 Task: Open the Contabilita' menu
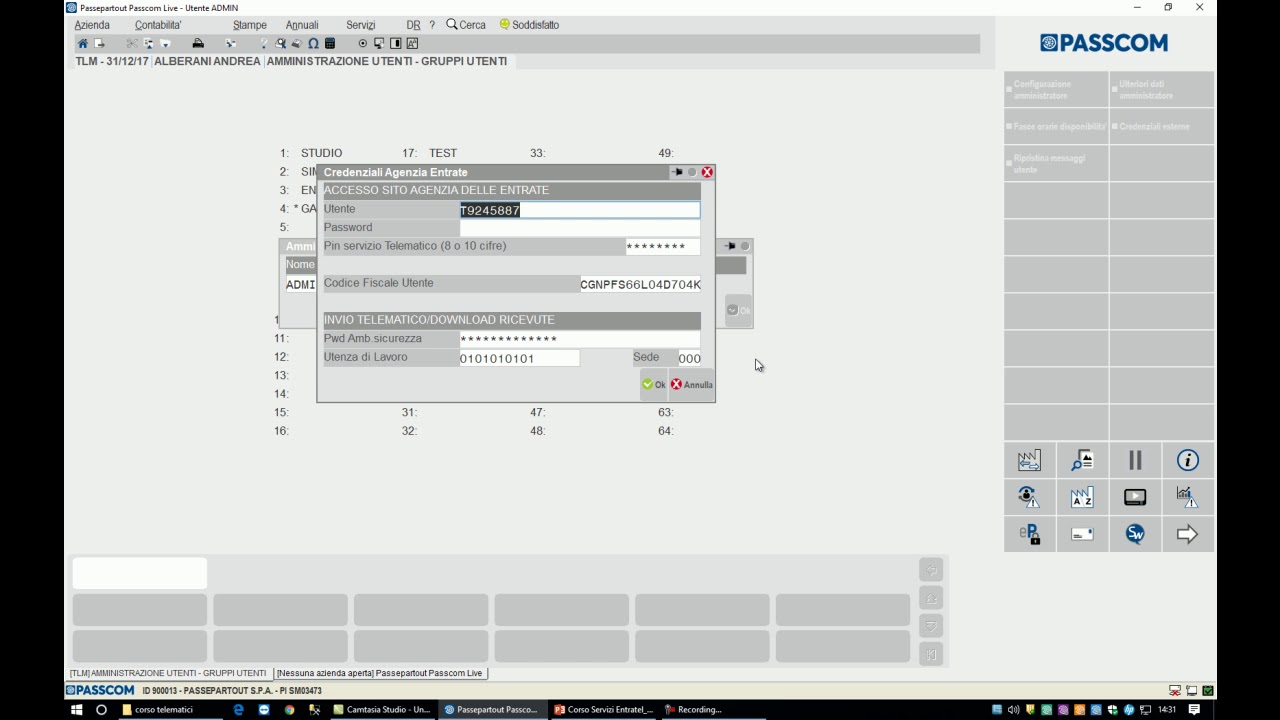pos(158,25)
